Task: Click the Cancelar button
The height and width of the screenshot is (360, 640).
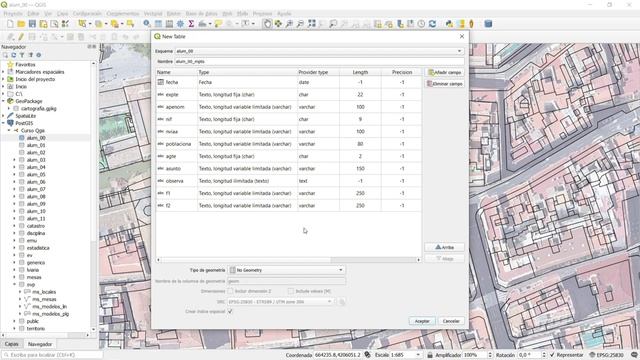Action: (451, 321)
